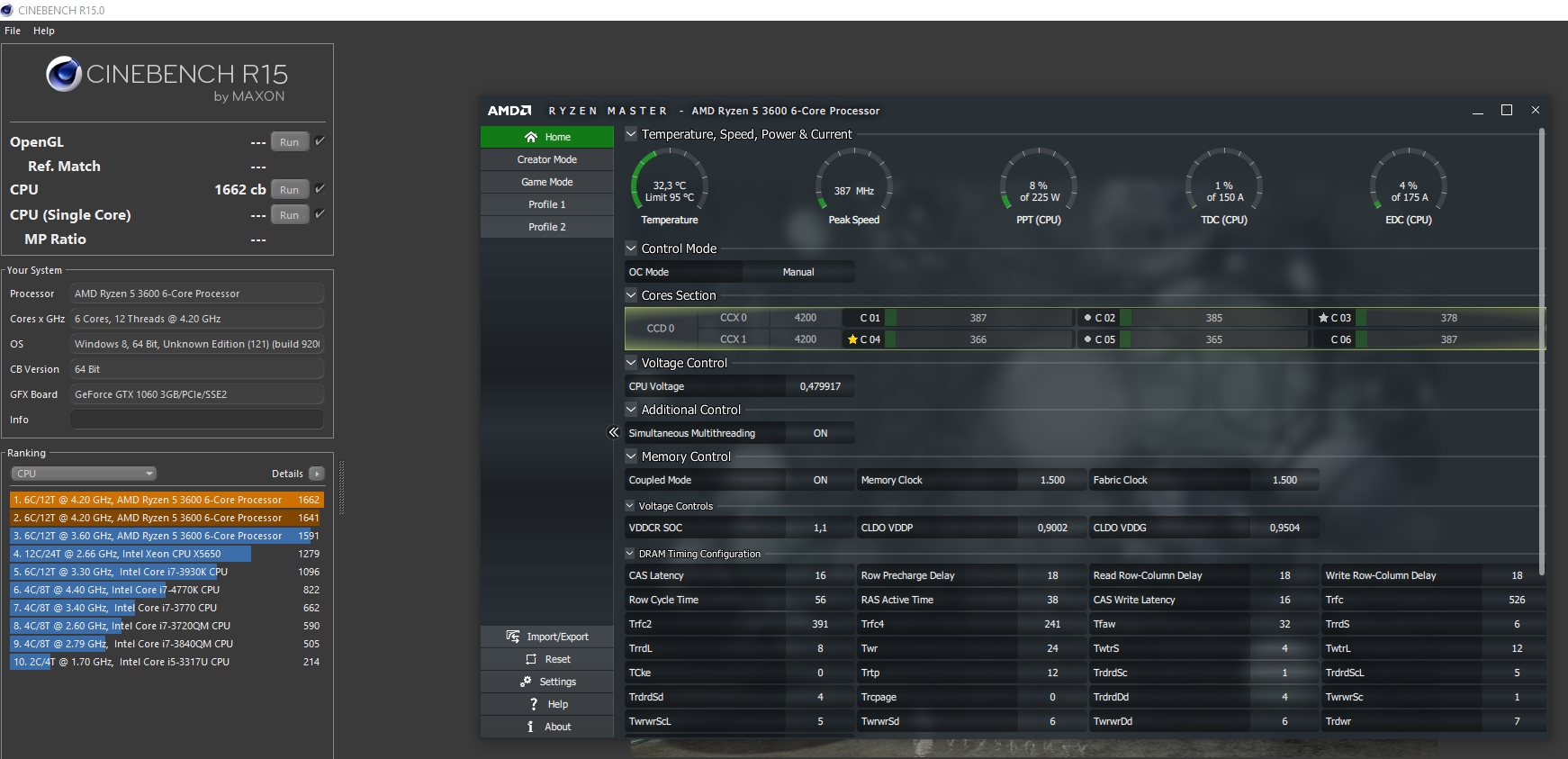Collapse the Control Mode section
The height and width of the screenshot is (759, 1568).
click(631, 248)
